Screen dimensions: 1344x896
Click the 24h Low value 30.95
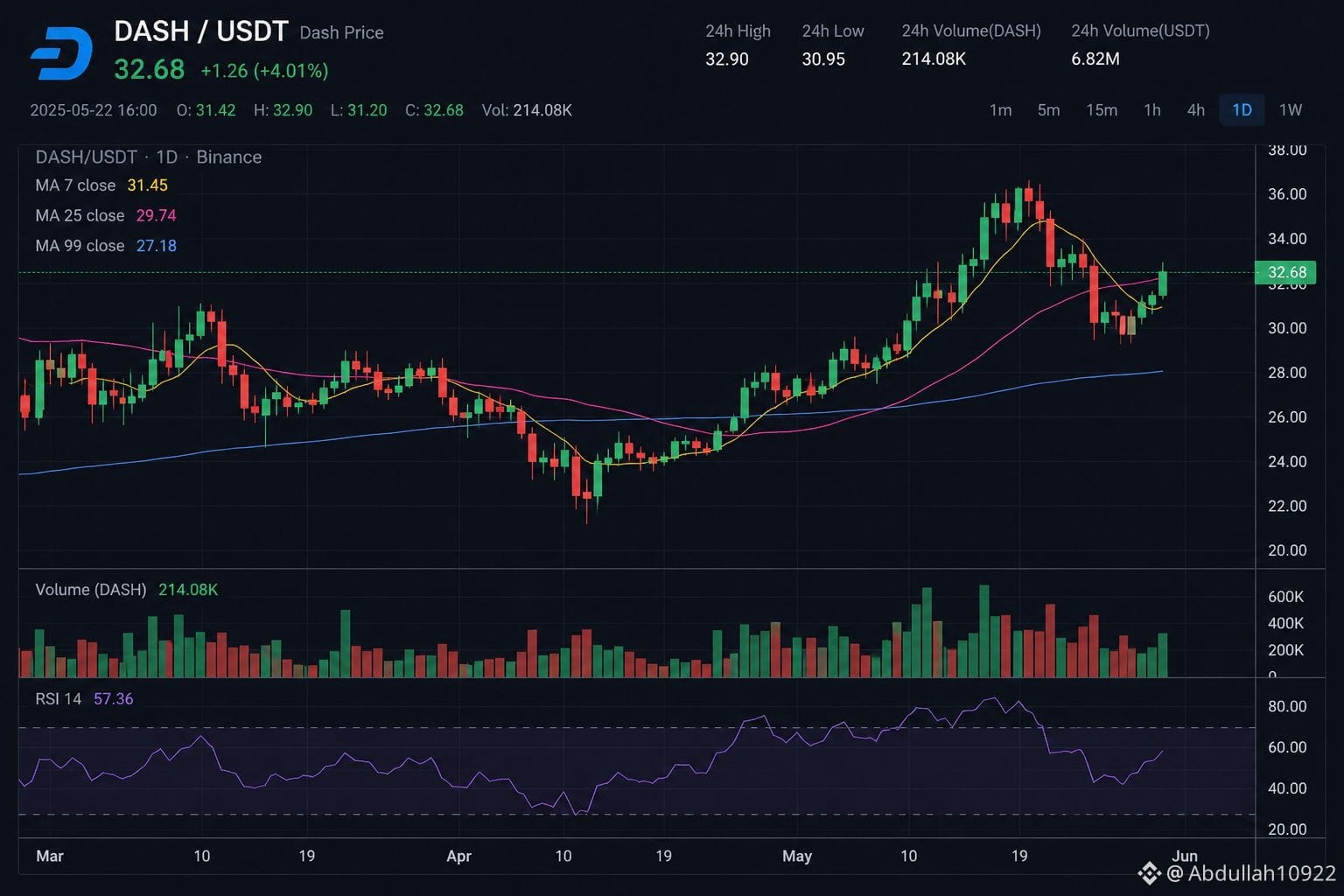tap(823, 59)
